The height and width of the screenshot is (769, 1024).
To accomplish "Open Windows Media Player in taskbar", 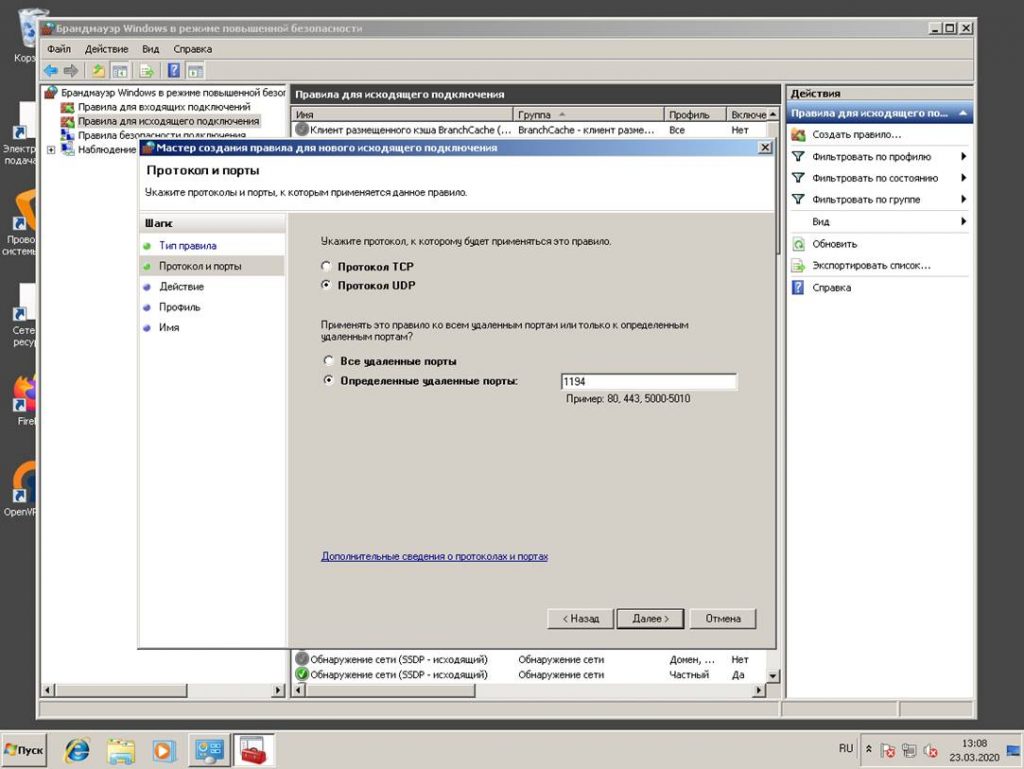I will click(164, 750).
